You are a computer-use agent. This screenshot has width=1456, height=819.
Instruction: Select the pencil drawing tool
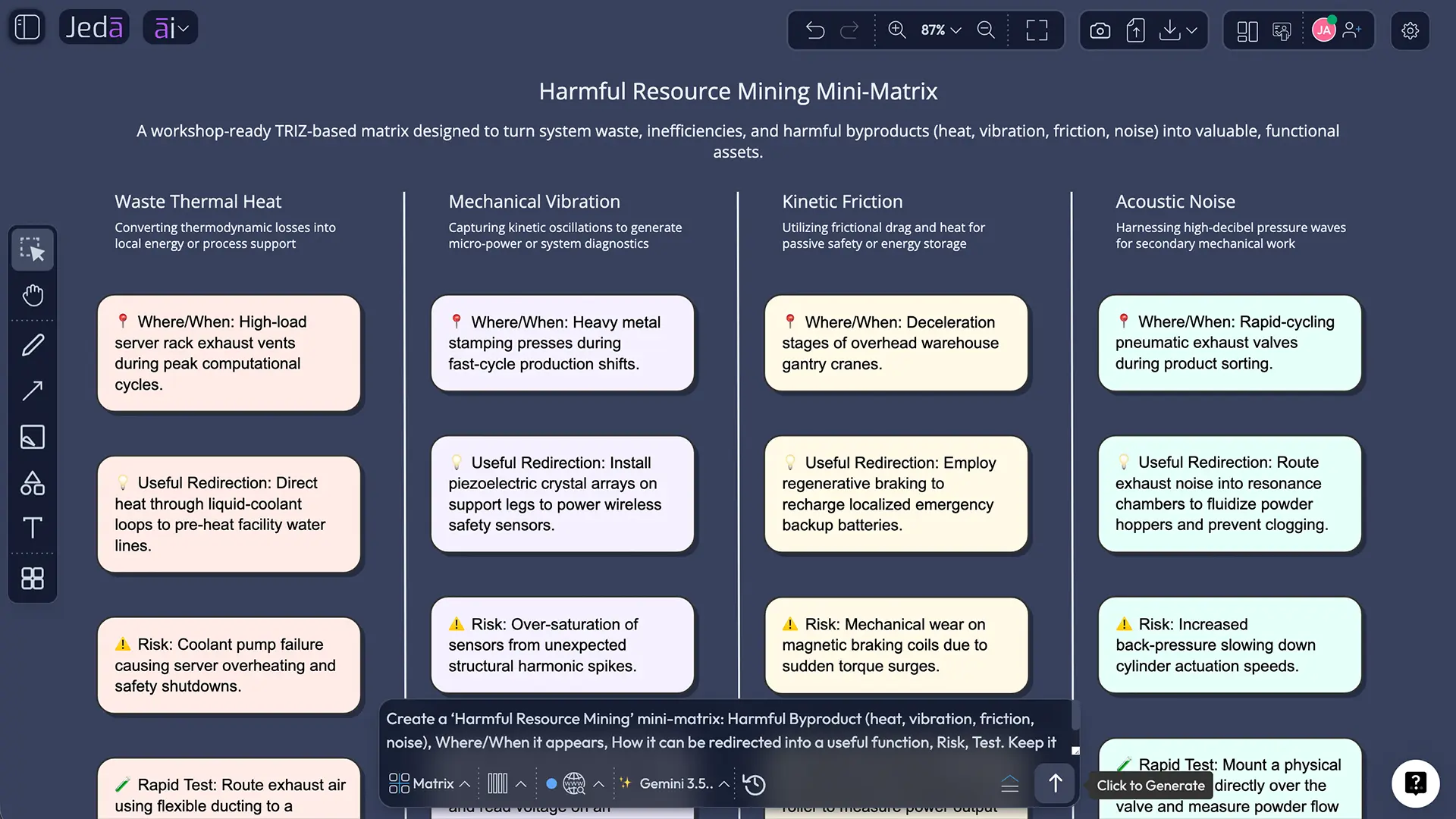coord(33,345)
